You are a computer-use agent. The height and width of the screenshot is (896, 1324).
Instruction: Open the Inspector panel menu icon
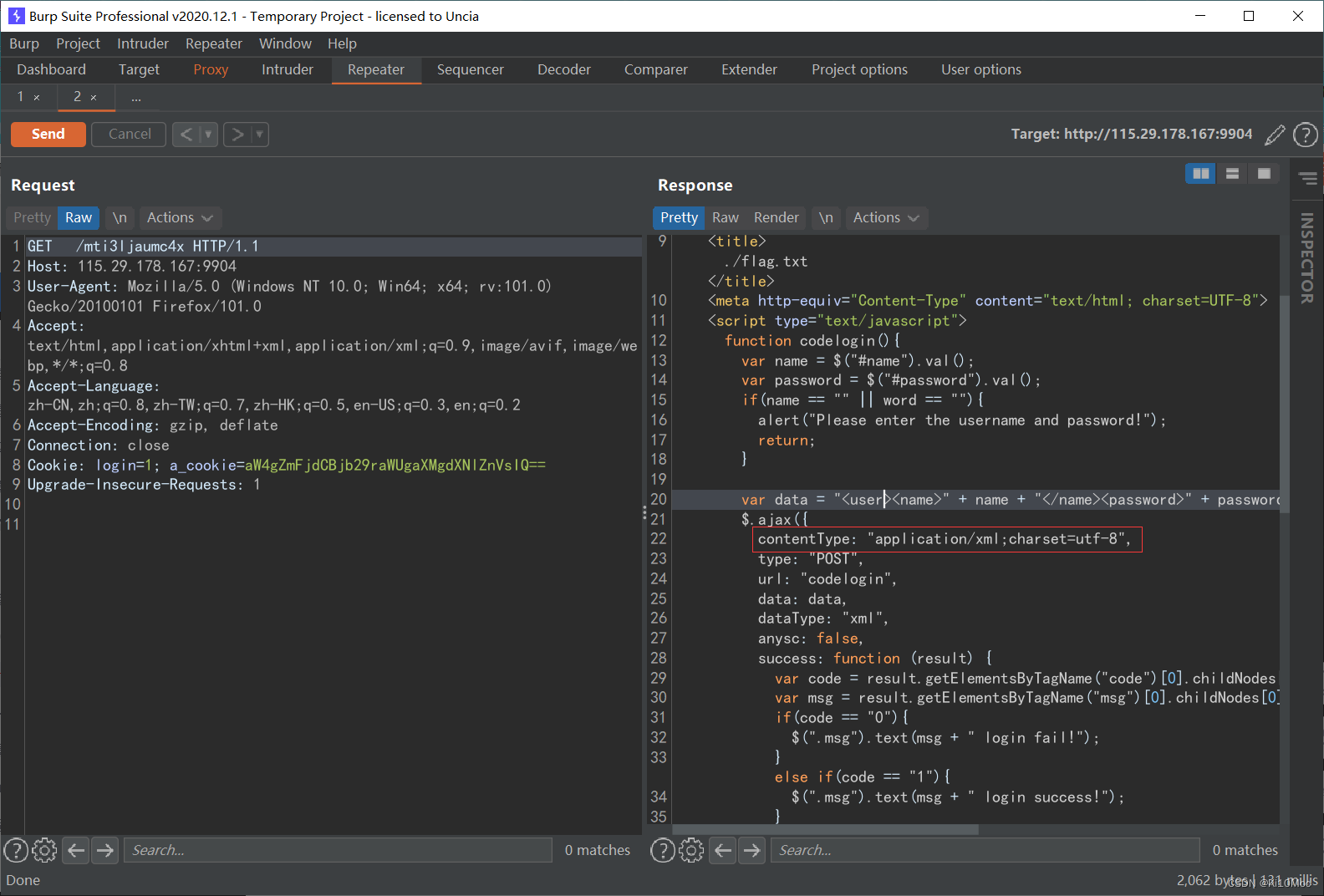click(1308, 178)
